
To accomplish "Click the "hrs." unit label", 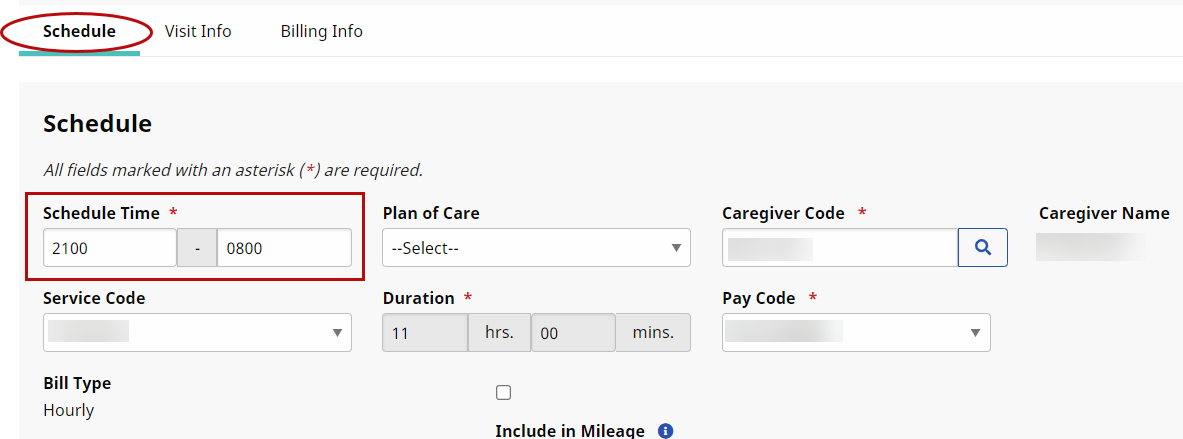I will (x=499, y=333).
